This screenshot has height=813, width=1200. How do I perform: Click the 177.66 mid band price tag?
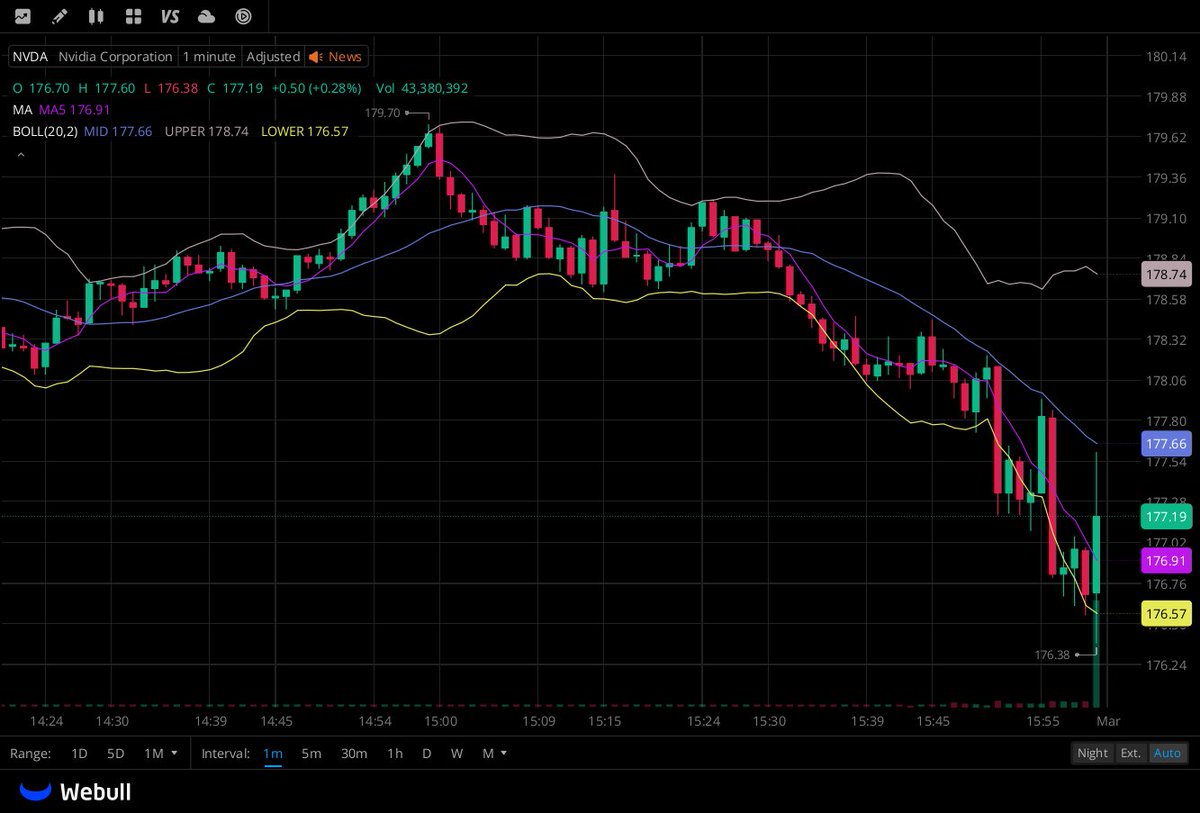pos(1166,444)
